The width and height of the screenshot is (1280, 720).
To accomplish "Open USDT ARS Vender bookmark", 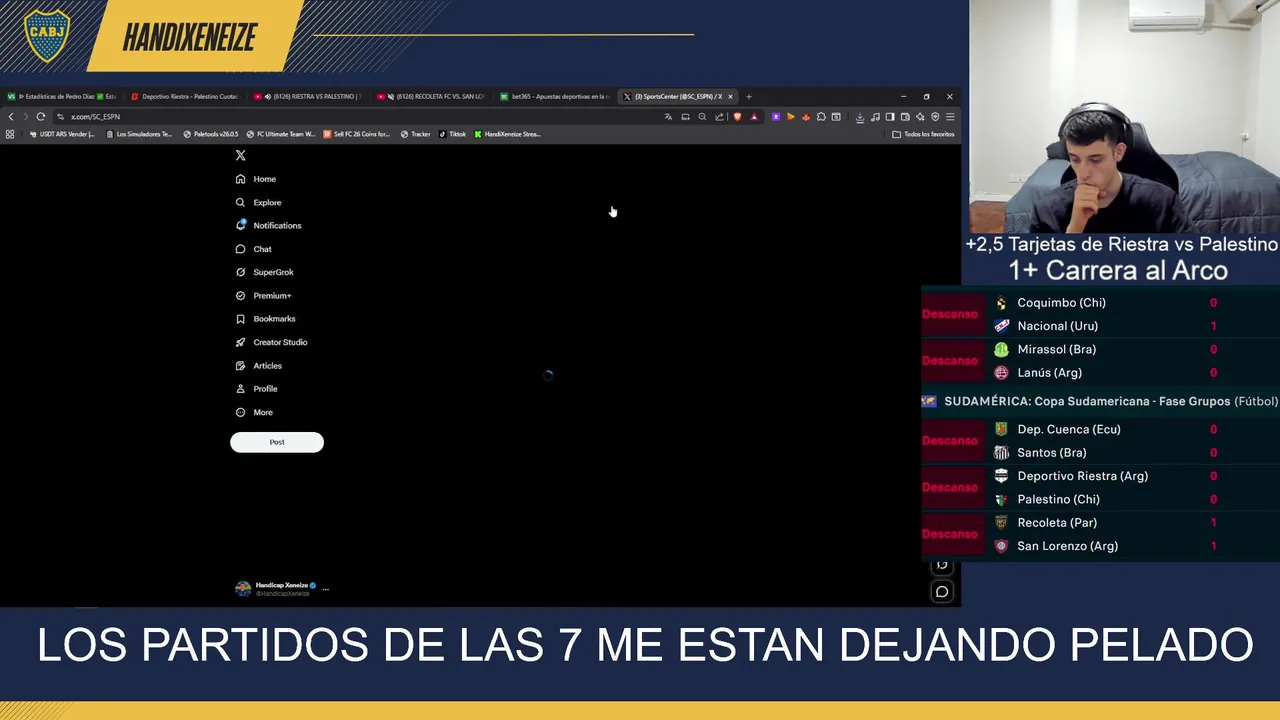I will tap(62, 134).
